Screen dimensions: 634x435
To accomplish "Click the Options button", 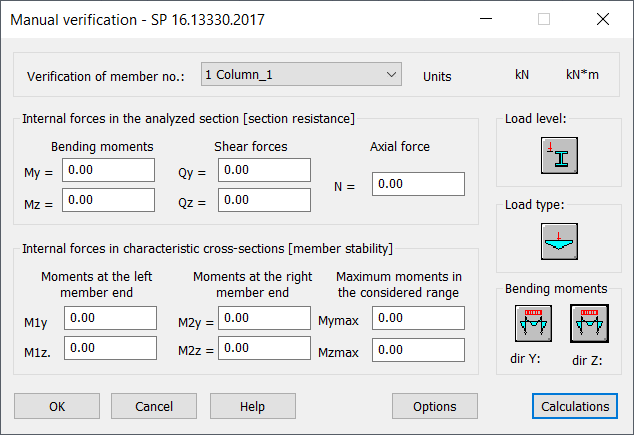I will [x=435, y=406].
